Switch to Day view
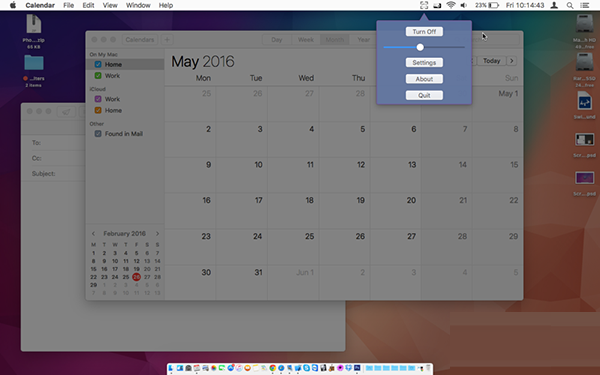 (x=277, y=40)
